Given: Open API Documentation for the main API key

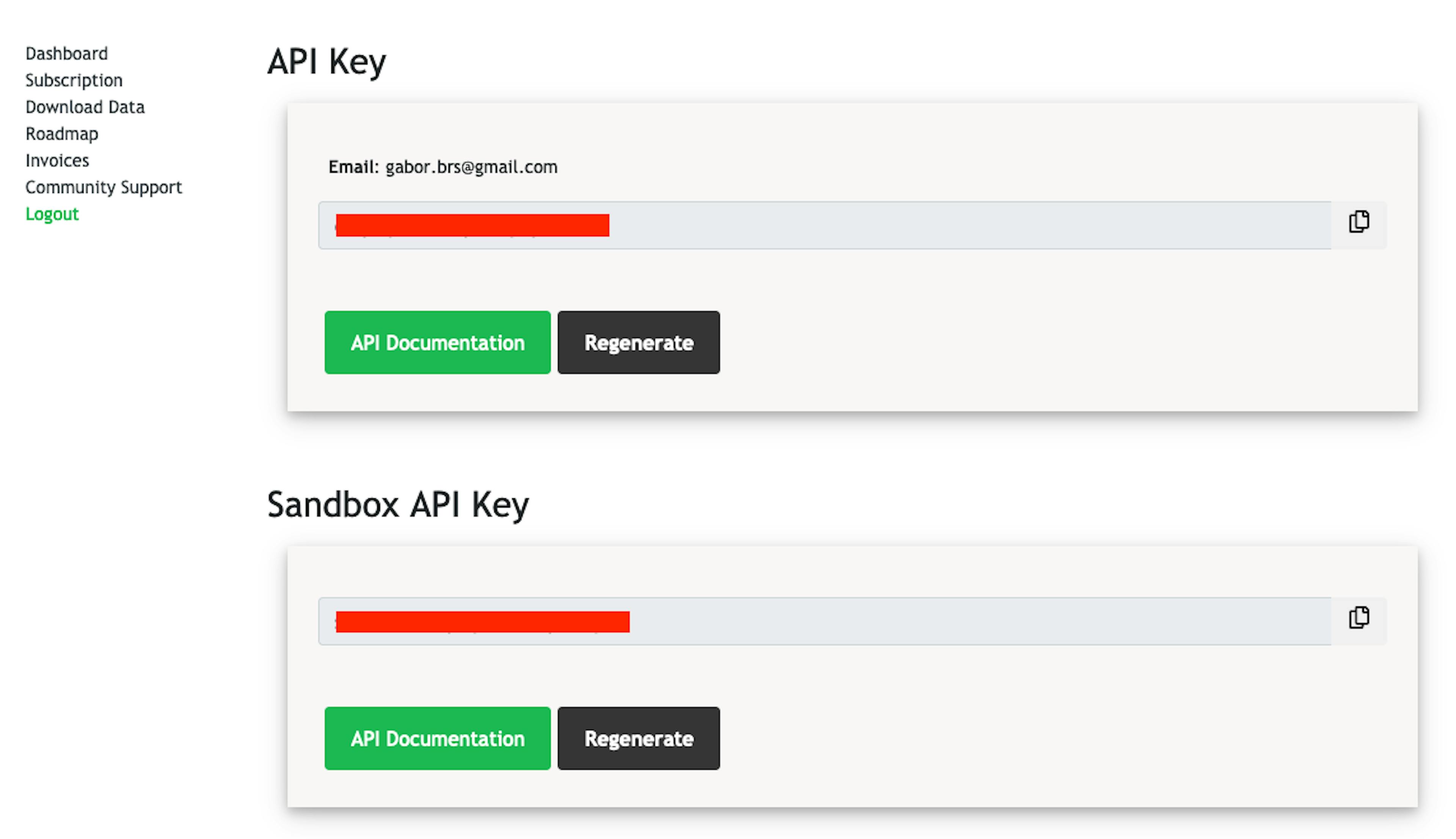Looking at the screenshot, I should tap(437, 343).
